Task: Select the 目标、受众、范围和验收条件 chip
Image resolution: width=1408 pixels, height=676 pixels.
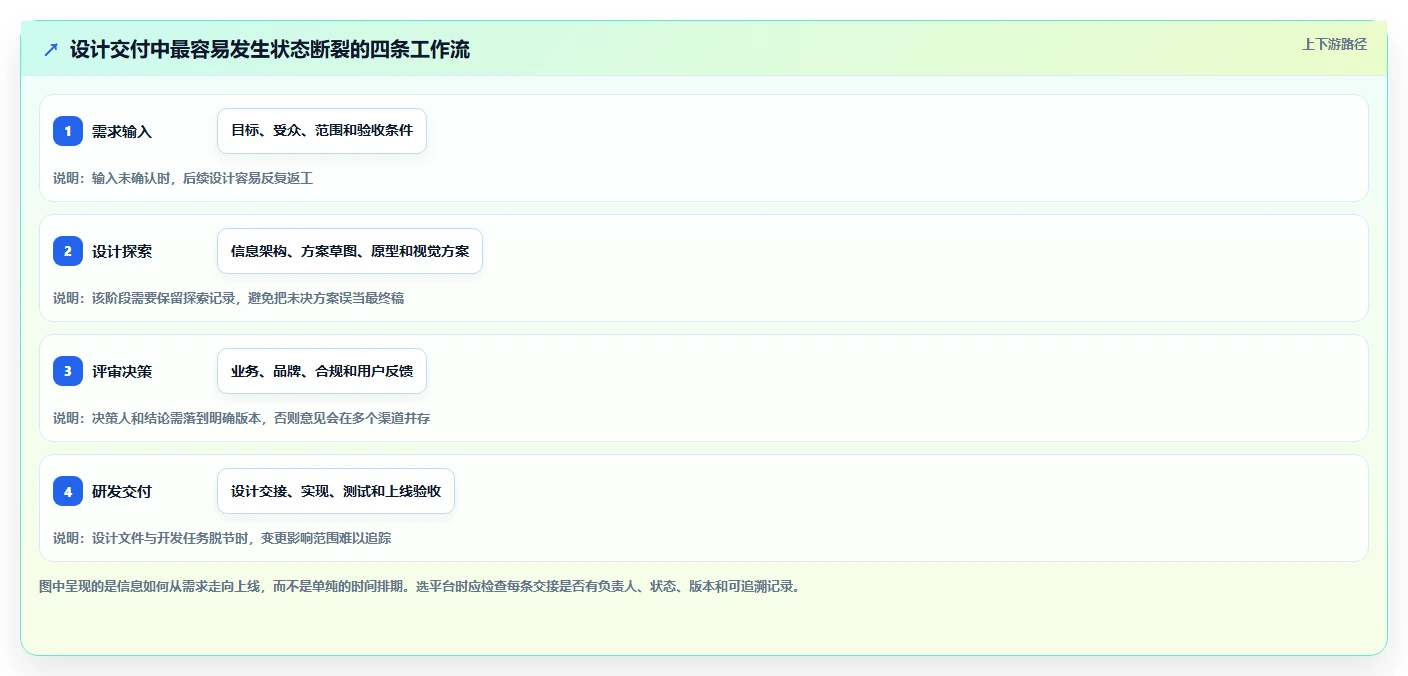Action: pyautogui.click(x=322, y=131)
